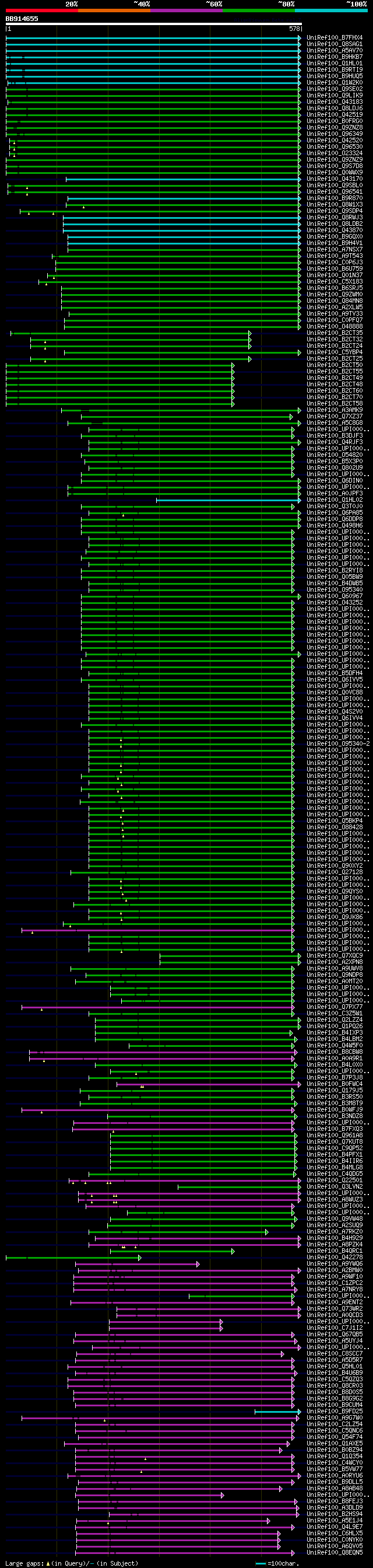Image resolution: width=373 pixels, height=1568 pixels.
Task: Select the UniRef100_B2CT58 label
Action: coord(335,404)
